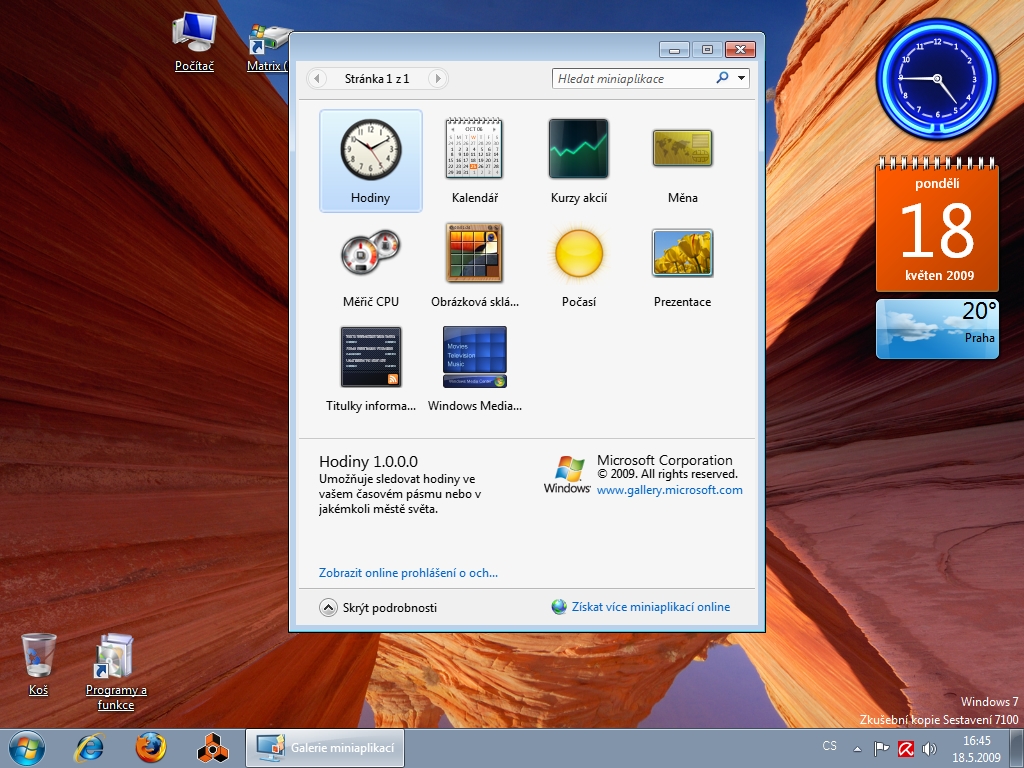
Task: Go to next gadget page
Action: pos(438,78)
